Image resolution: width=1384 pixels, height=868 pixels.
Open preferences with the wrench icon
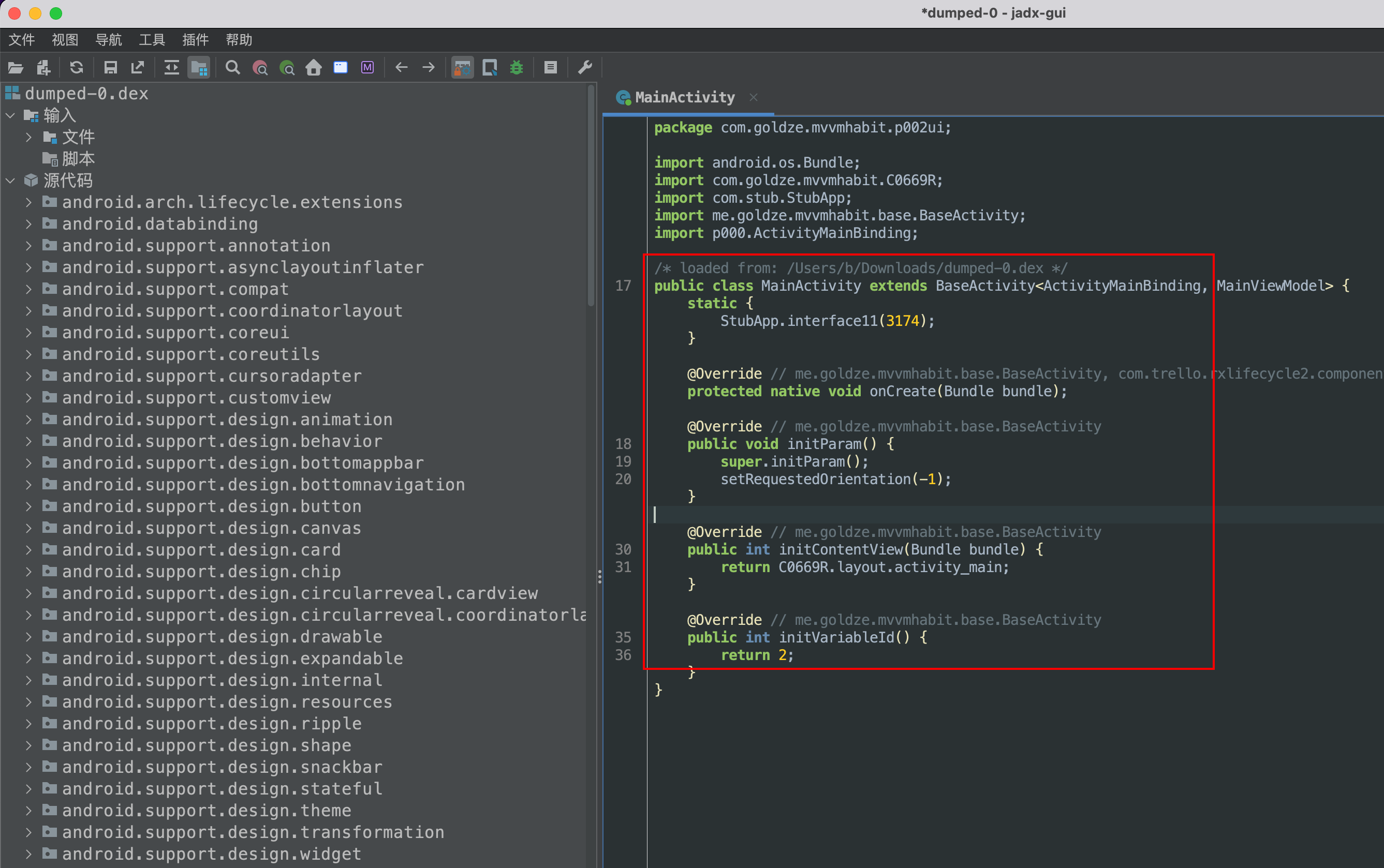[x=585, y=68]
